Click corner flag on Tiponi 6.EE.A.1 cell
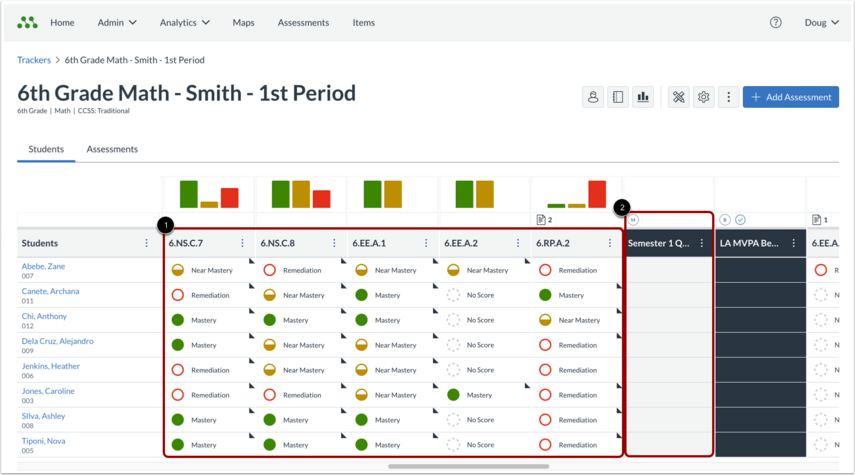This screenshot has width=855, height=475. [435, 436]
